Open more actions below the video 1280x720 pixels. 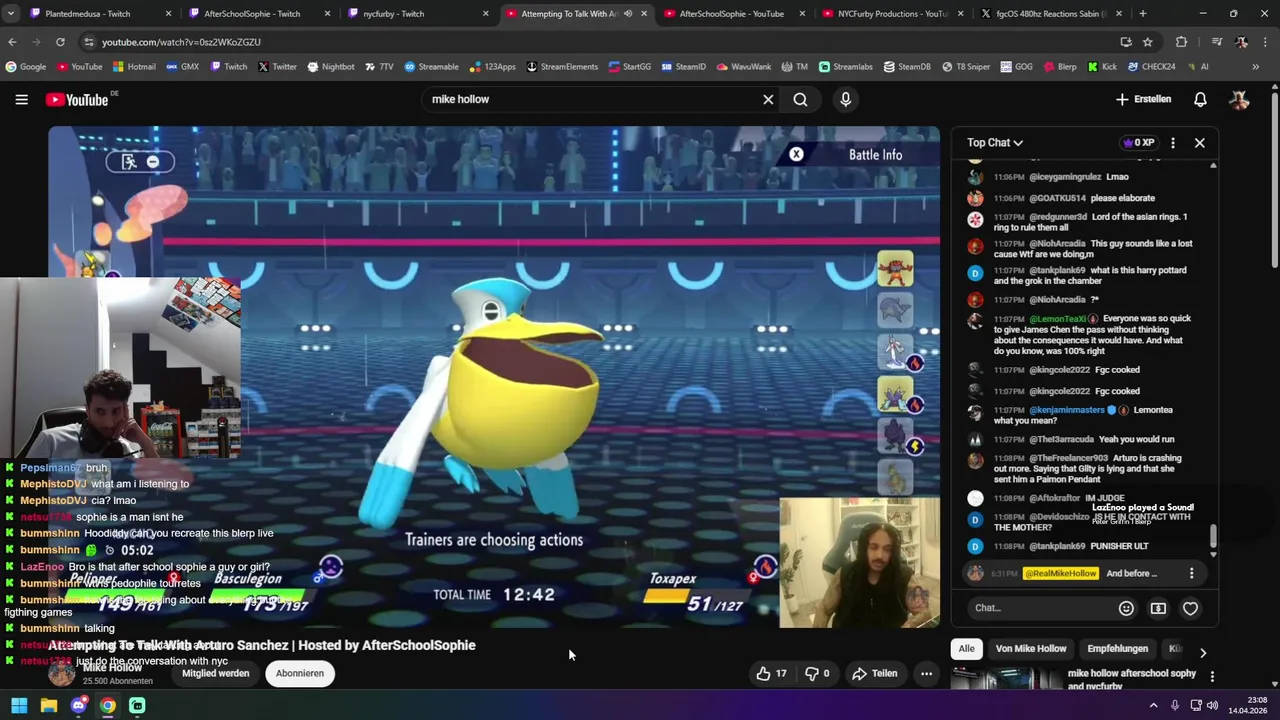pyautogui.click(x=926, y=673)
